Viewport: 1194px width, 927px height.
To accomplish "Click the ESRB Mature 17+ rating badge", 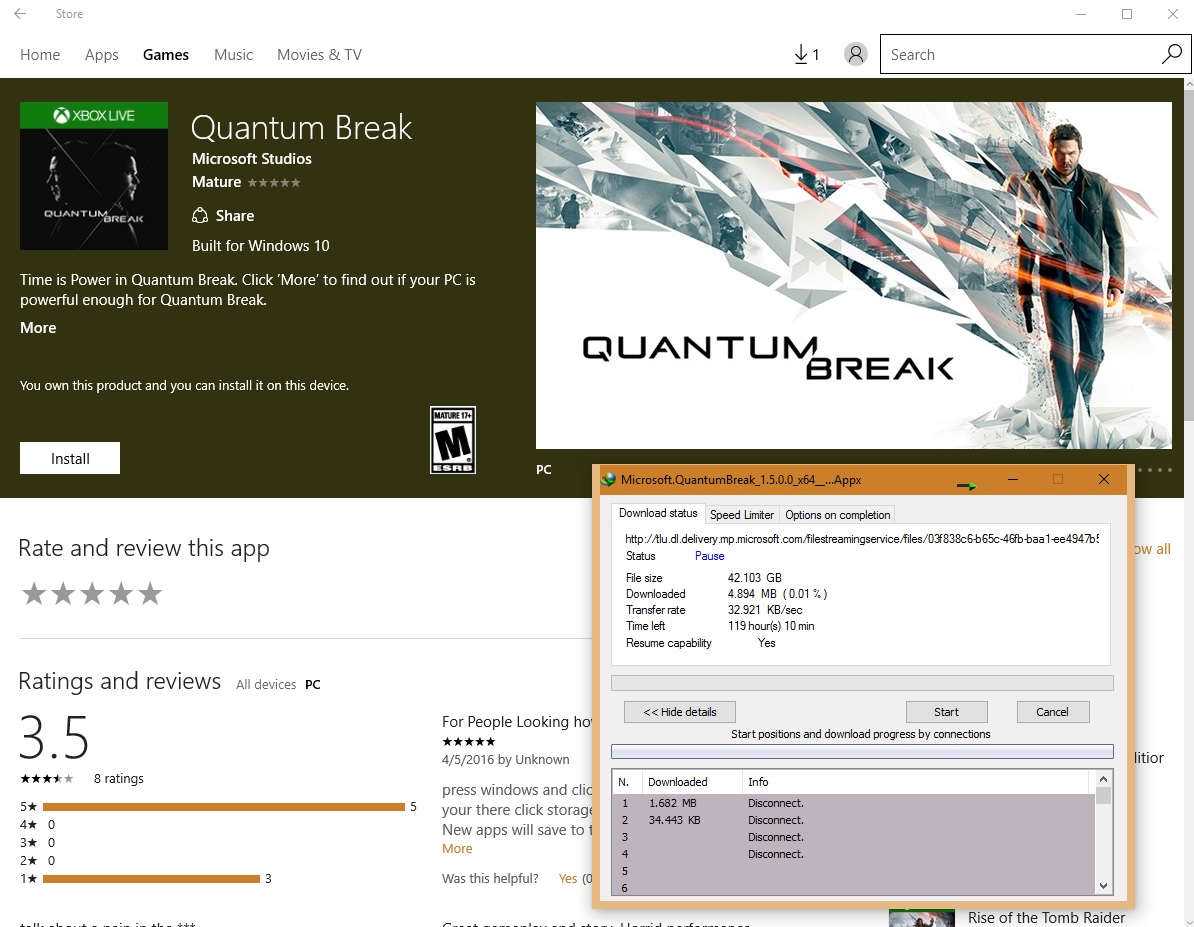I will (452, 440).
